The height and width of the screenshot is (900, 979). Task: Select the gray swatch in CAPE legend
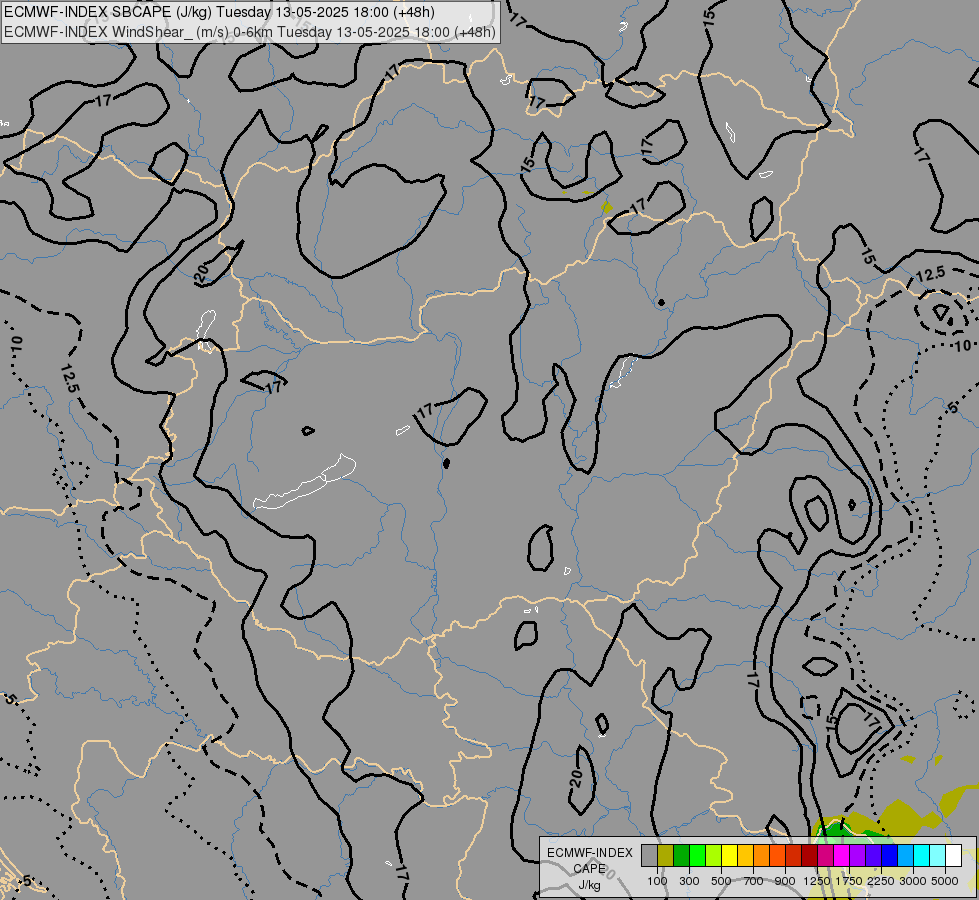(x=649, y=855)
